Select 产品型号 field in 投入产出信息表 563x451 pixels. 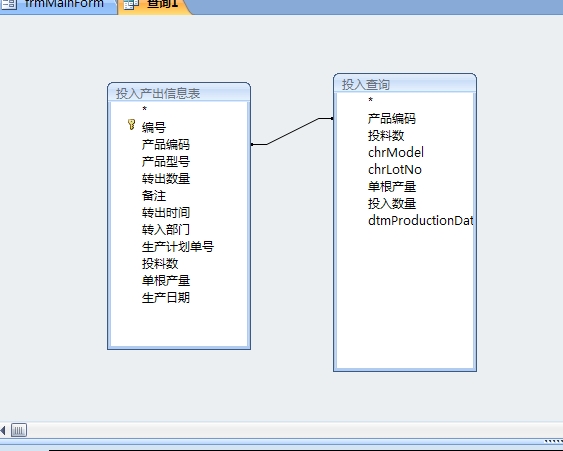click(x=166, y=162)
